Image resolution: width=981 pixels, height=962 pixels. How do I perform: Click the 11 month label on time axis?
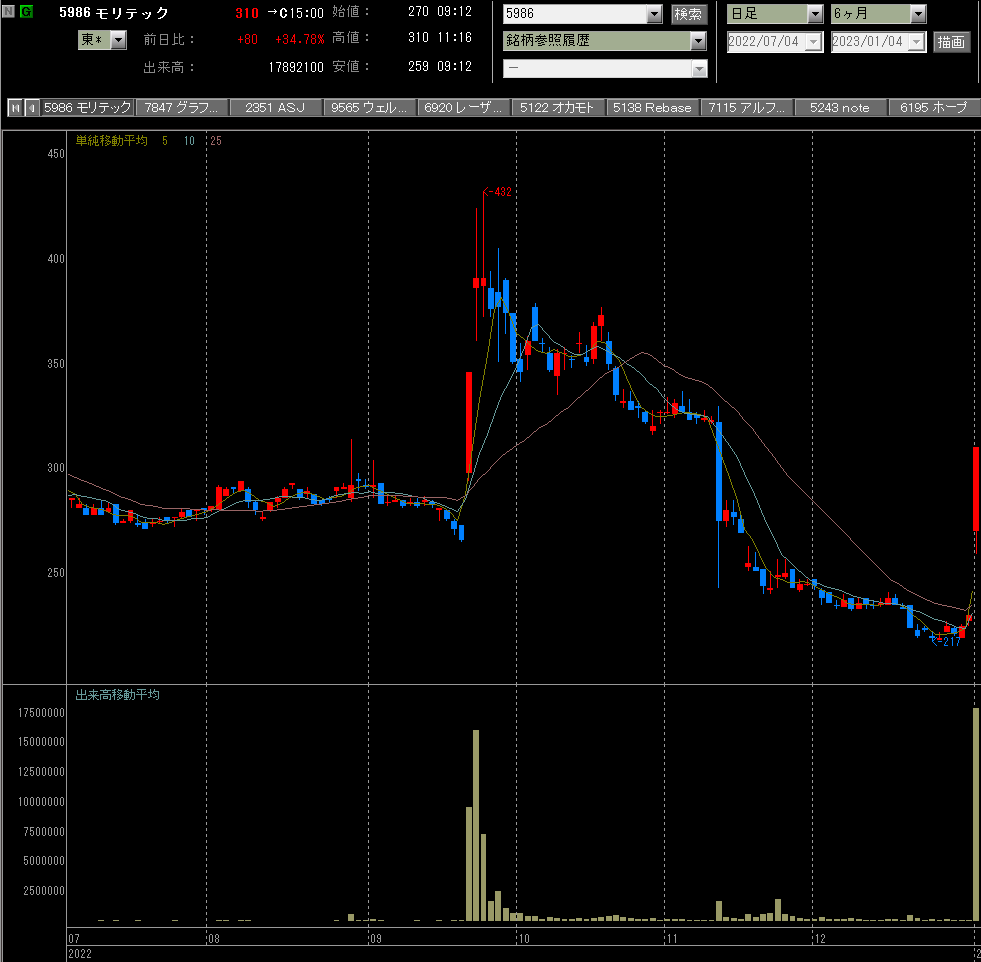[x=671, y=938]
